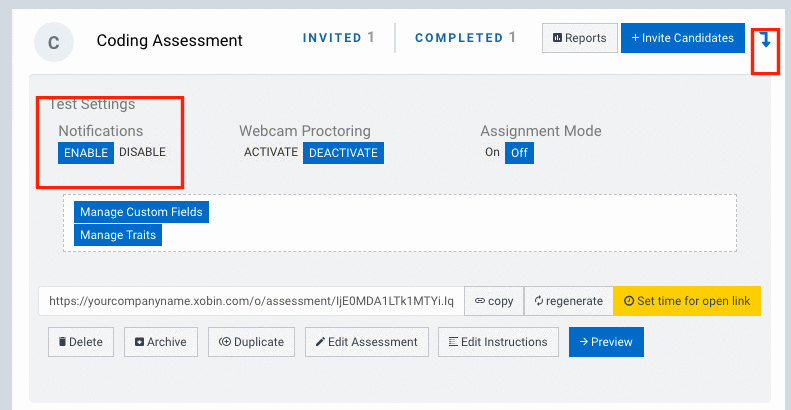Archive the Coding Assessment
This screenshot has height=410, width=791.
pyautogui.click(x=161, y=342)
